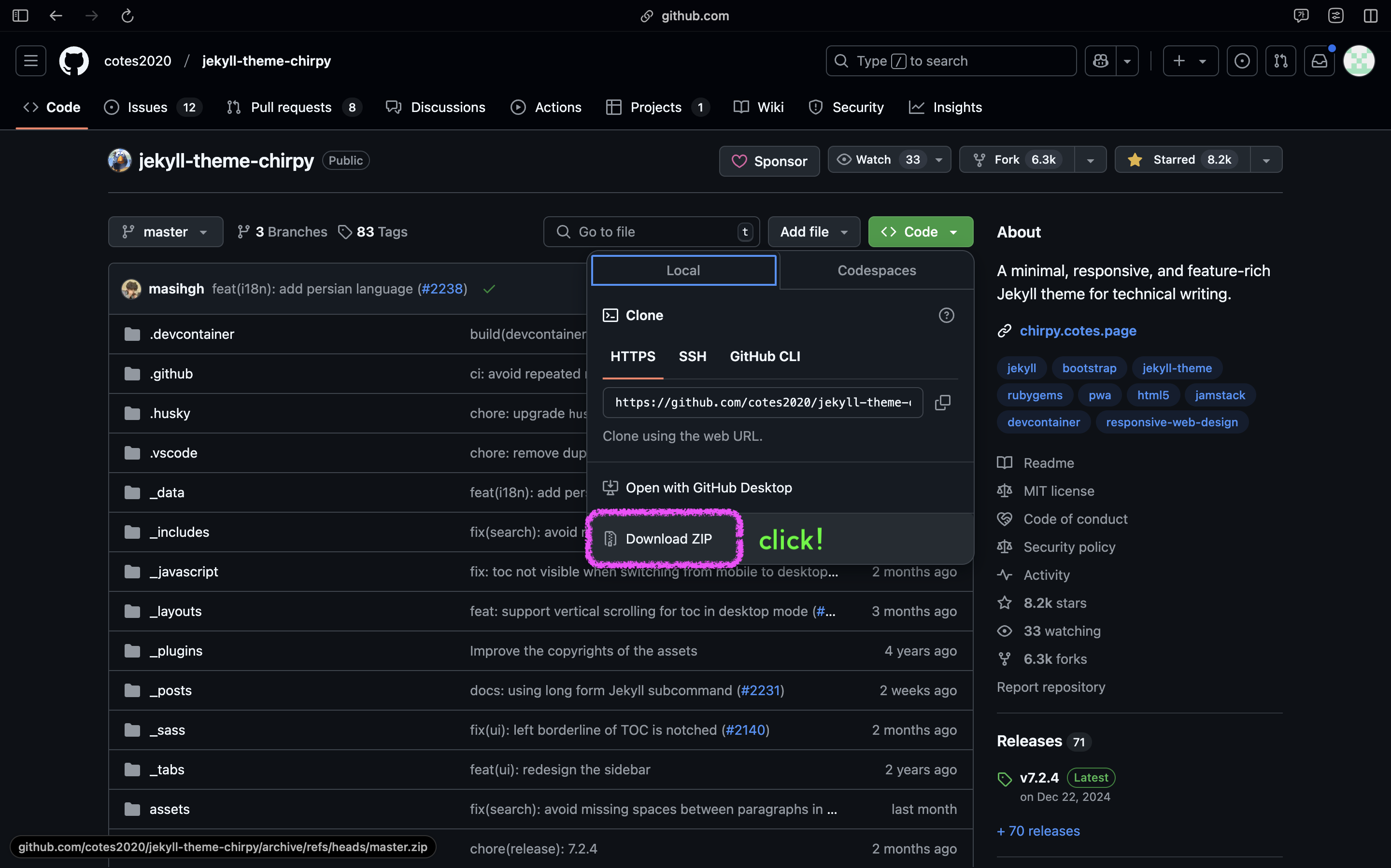
Task: Open the Issues tab
Action: (x=153, y=107)
